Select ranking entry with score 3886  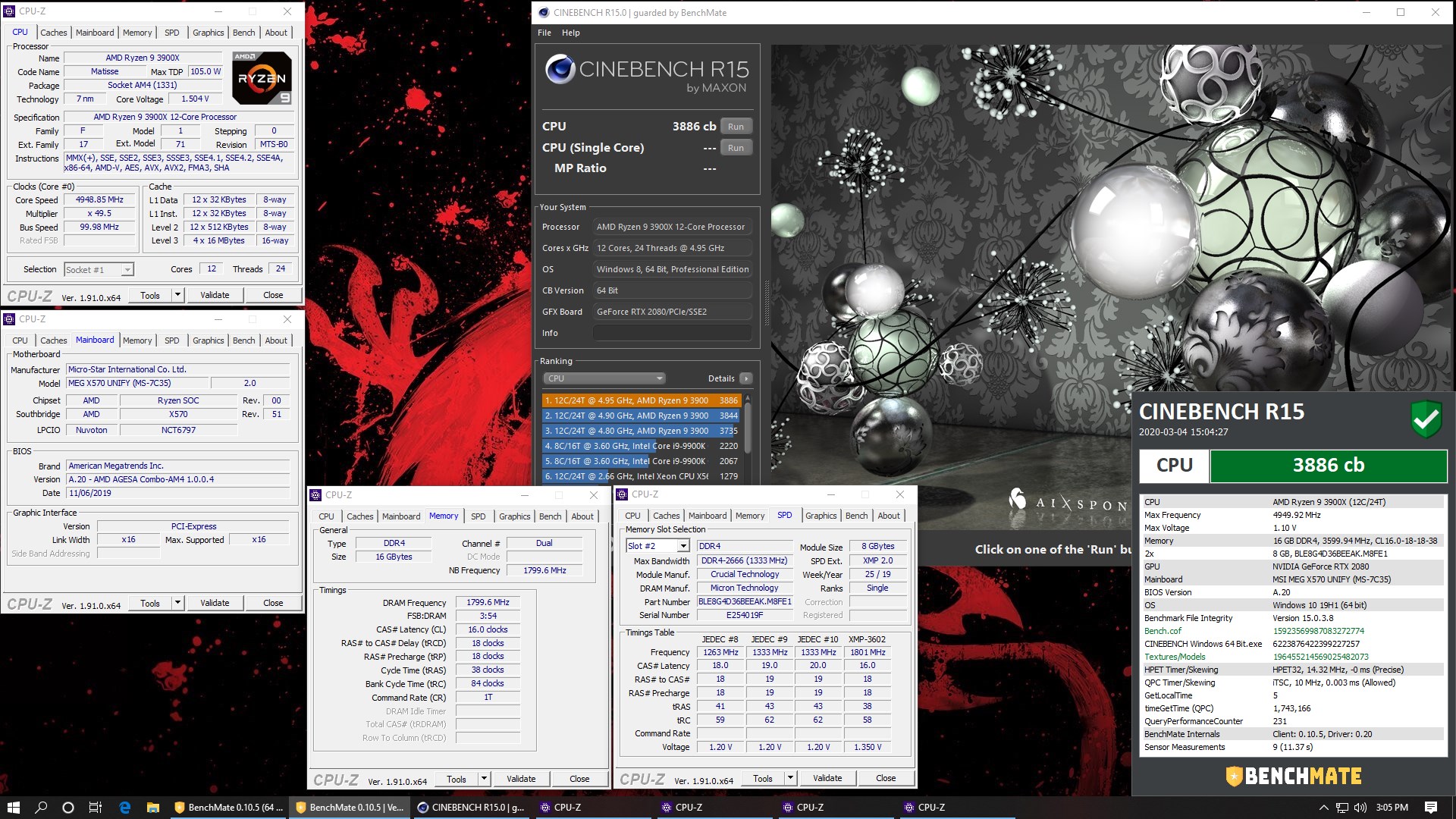[642, 400]
